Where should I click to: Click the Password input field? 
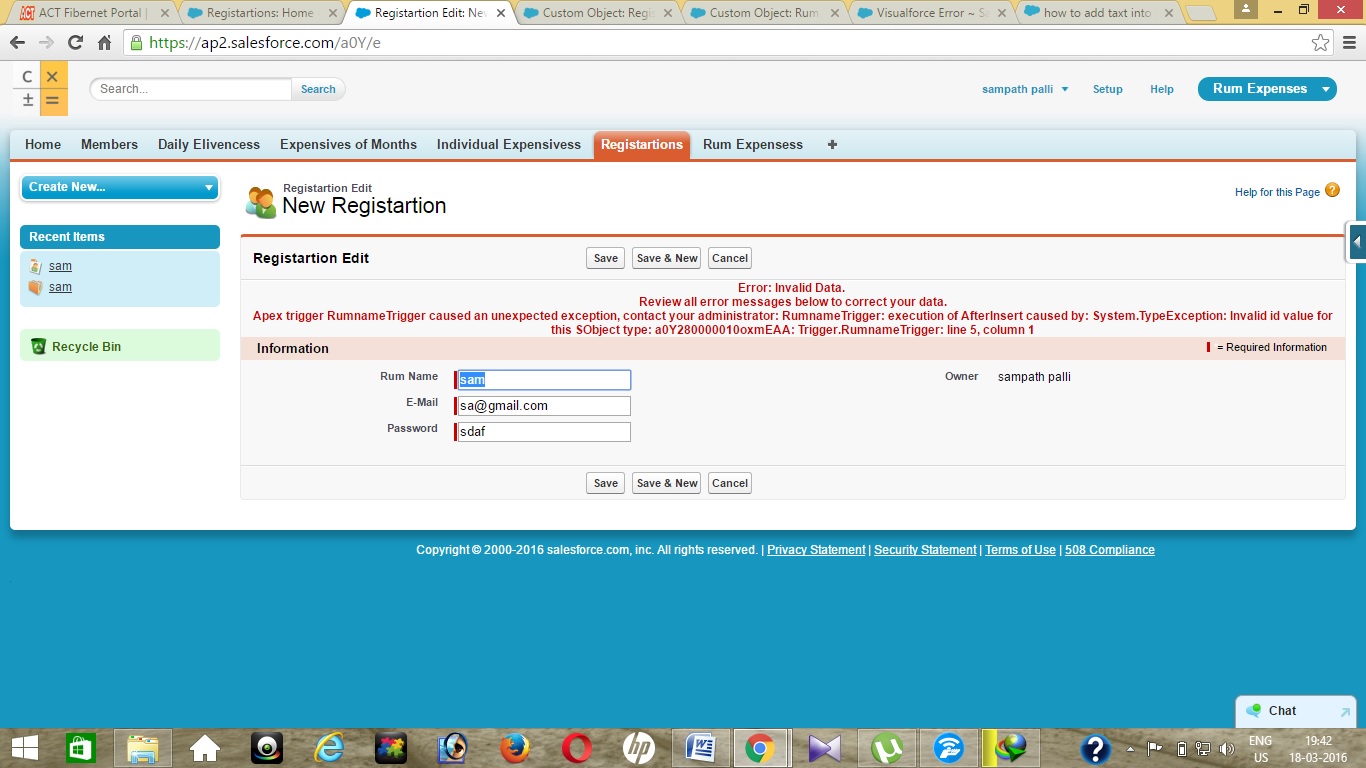click(544, 432)
